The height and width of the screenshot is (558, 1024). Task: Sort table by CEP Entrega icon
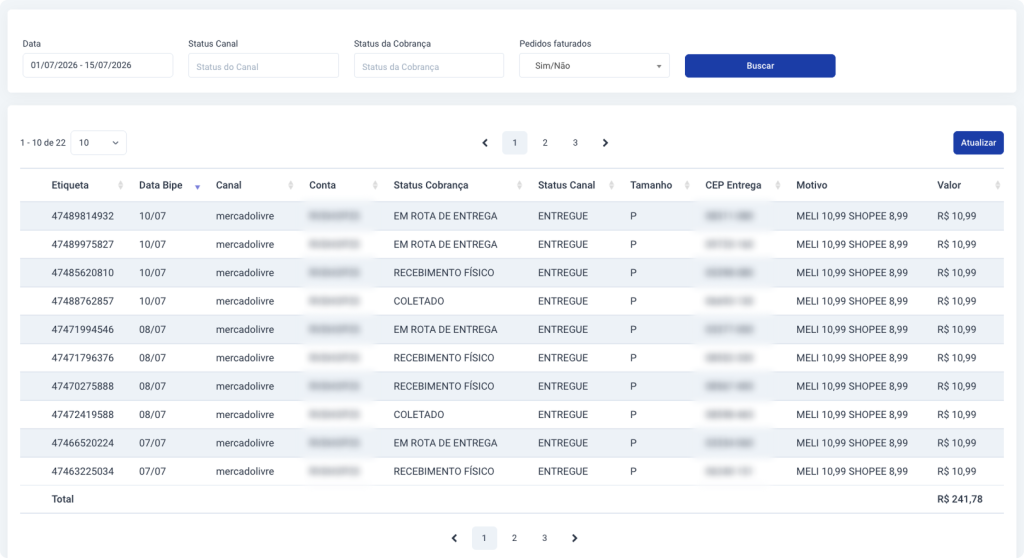click(778, 186)
